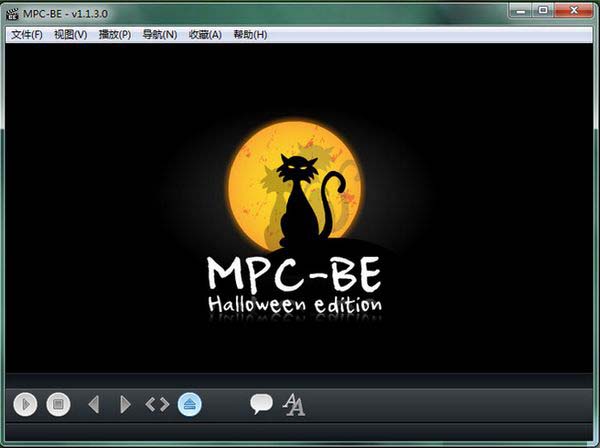Open the 播放(P) menu
The image size is (600, 448).
pyautogui.click(x=115, y=35)
